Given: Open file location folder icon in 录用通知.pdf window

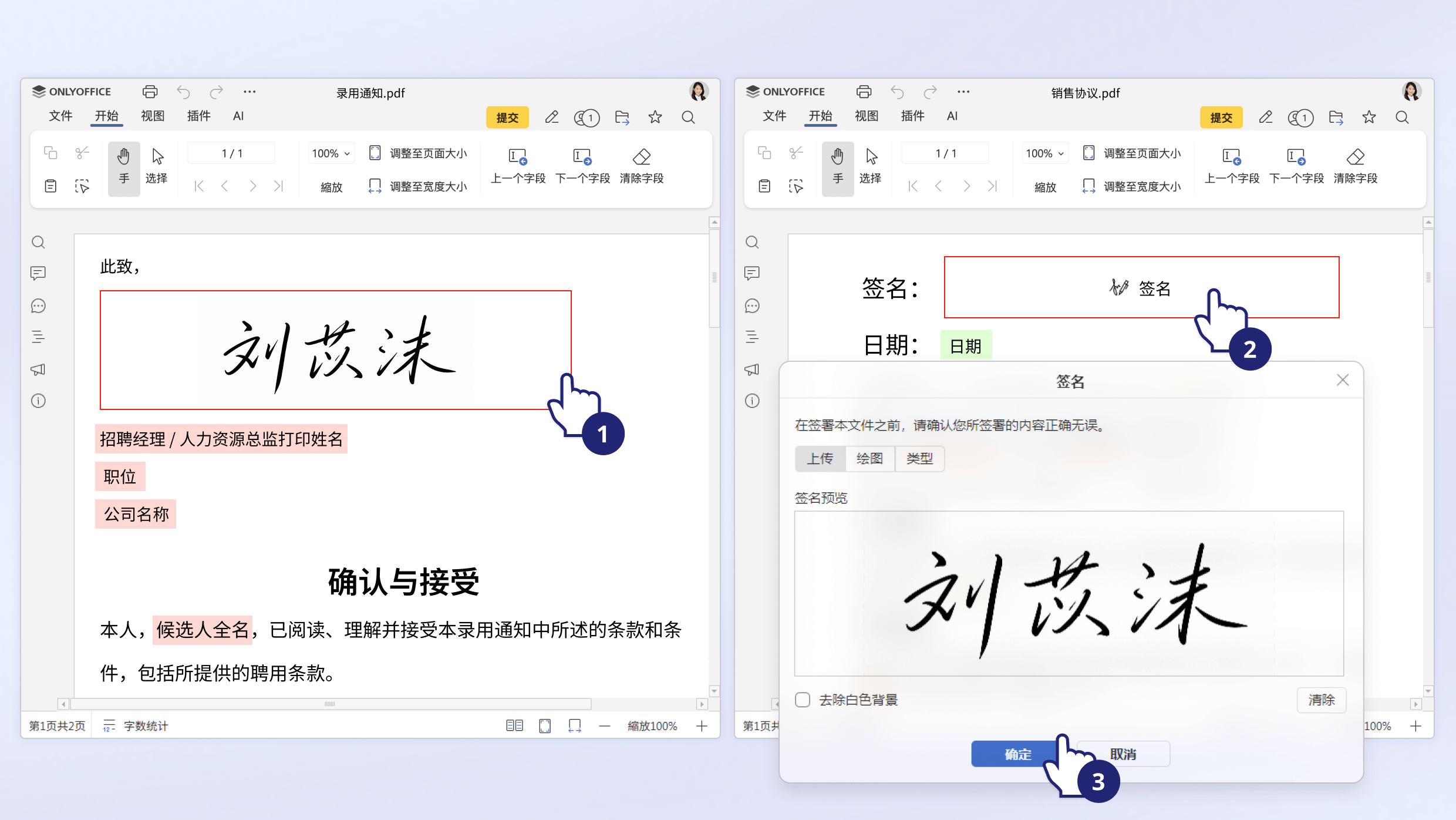Looking at the screenshot, I should [x=622, y=117].
